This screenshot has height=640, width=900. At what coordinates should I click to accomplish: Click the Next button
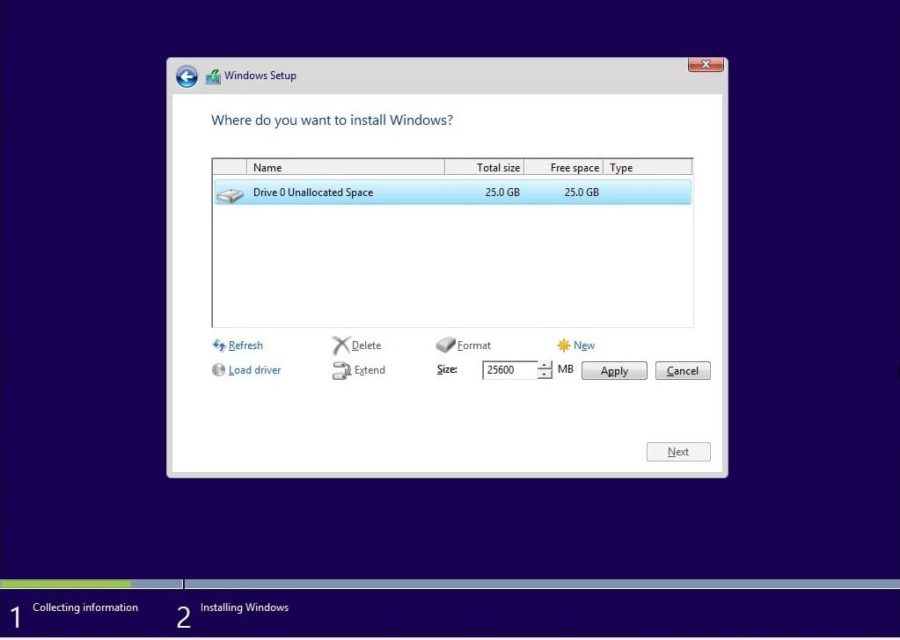[x=678, y=452]
